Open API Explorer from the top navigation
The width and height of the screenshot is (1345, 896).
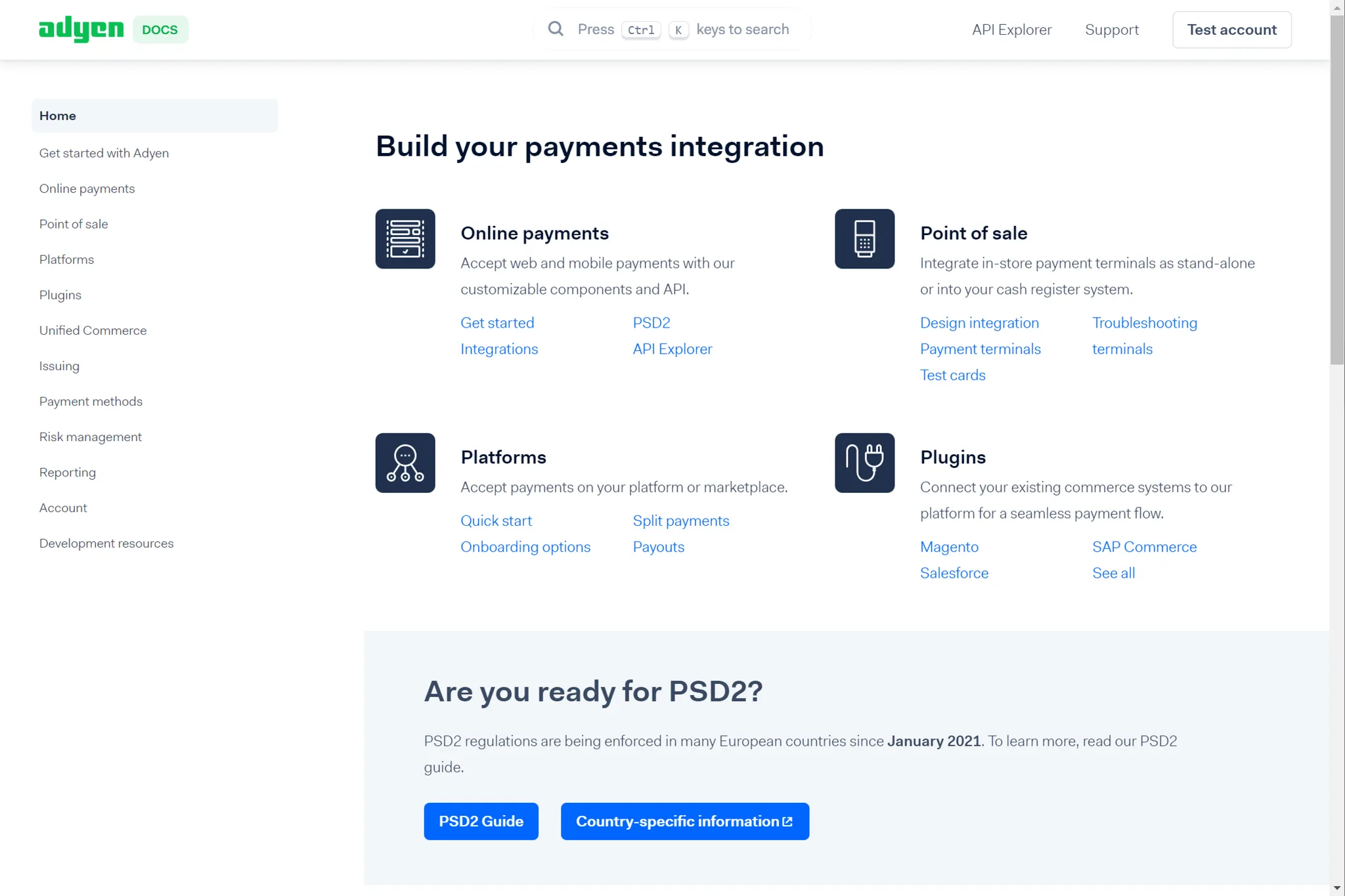coord(1011,30)
